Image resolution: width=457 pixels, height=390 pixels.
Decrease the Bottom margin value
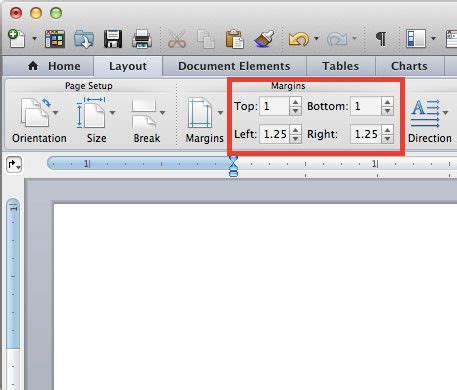point(387,111)
